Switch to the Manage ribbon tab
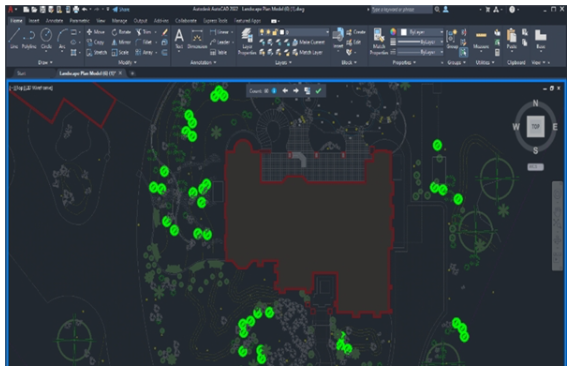 click(119, 21)
